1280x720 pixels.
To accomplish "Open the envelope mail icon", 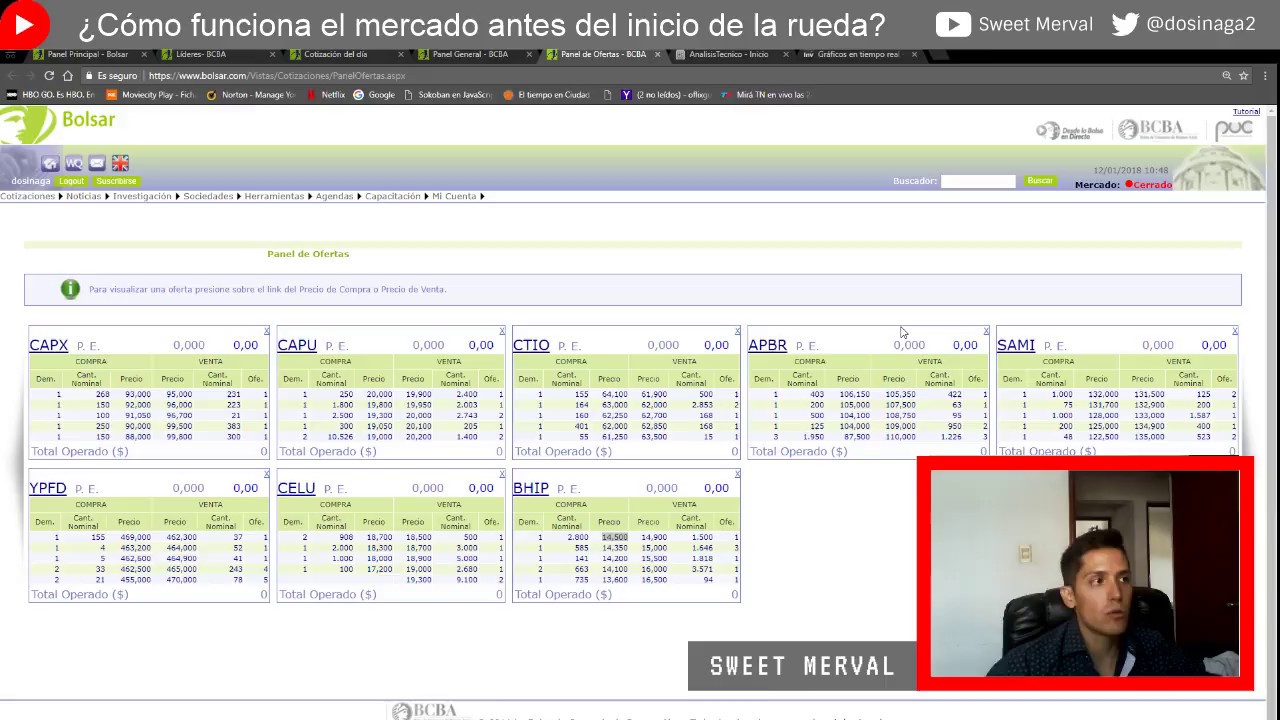I will coord(97,163).
